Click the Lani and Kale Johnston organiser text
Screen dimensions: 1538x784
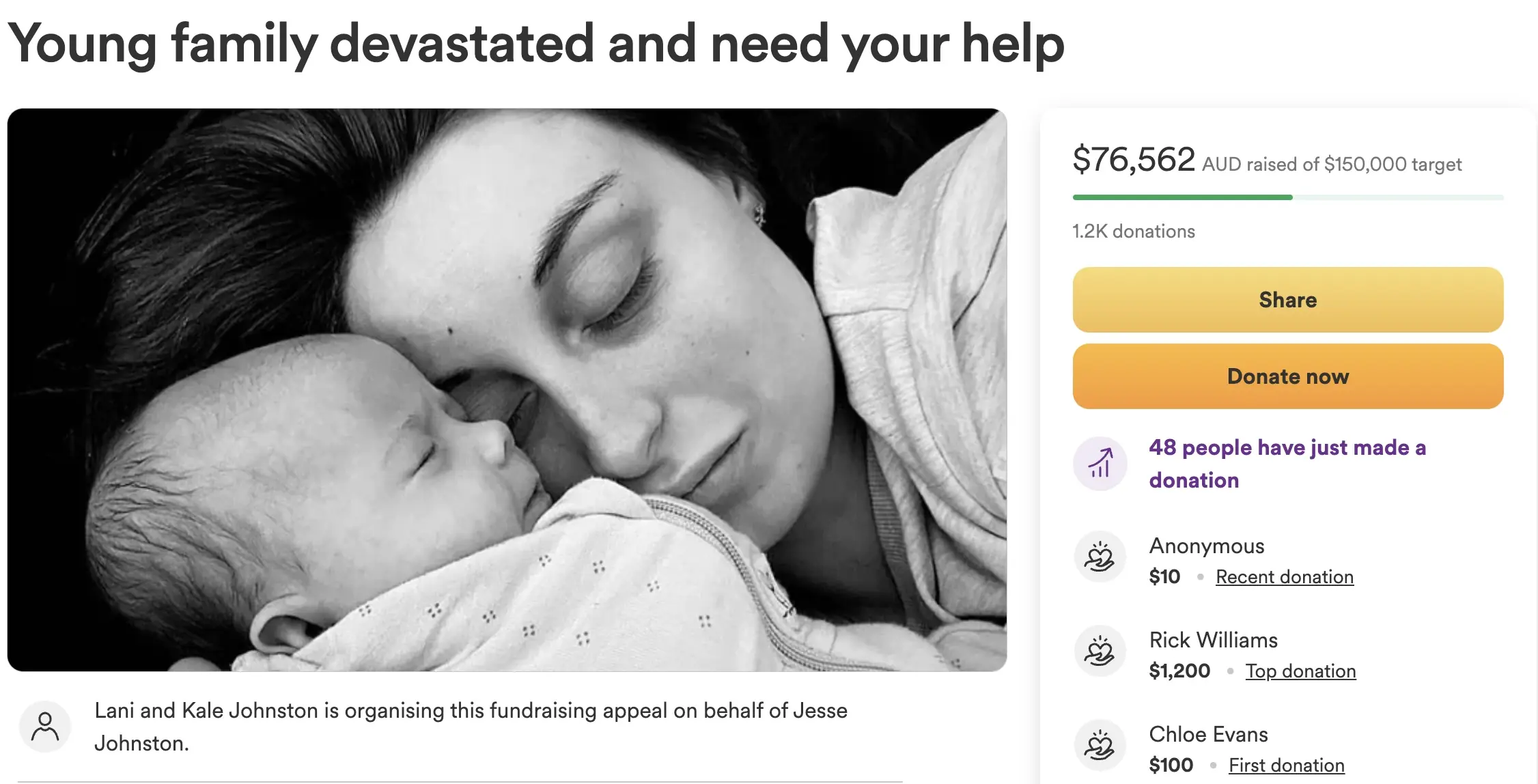pyautogui.click(x=470, y=727)
